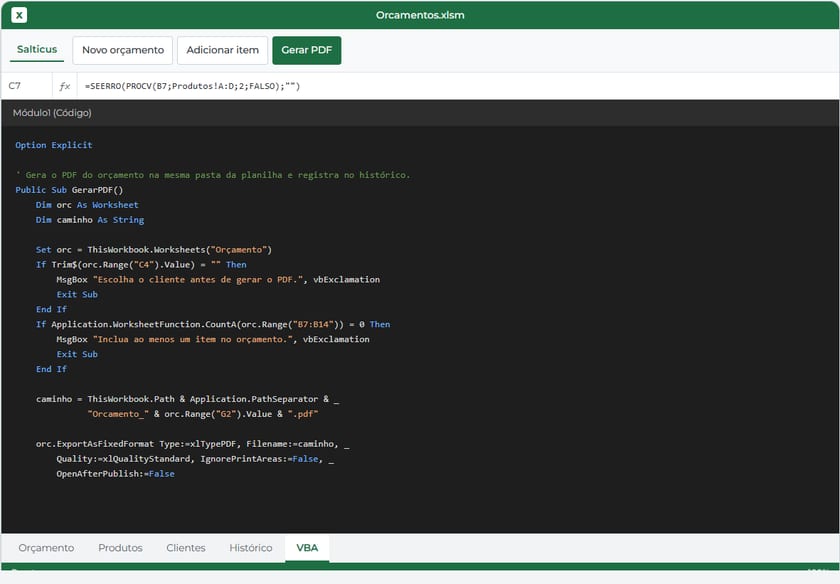The width and height of the screenshot is (840, 584).
Task: Click the Dim orc As Worksheet line
Action: point(87,205)
